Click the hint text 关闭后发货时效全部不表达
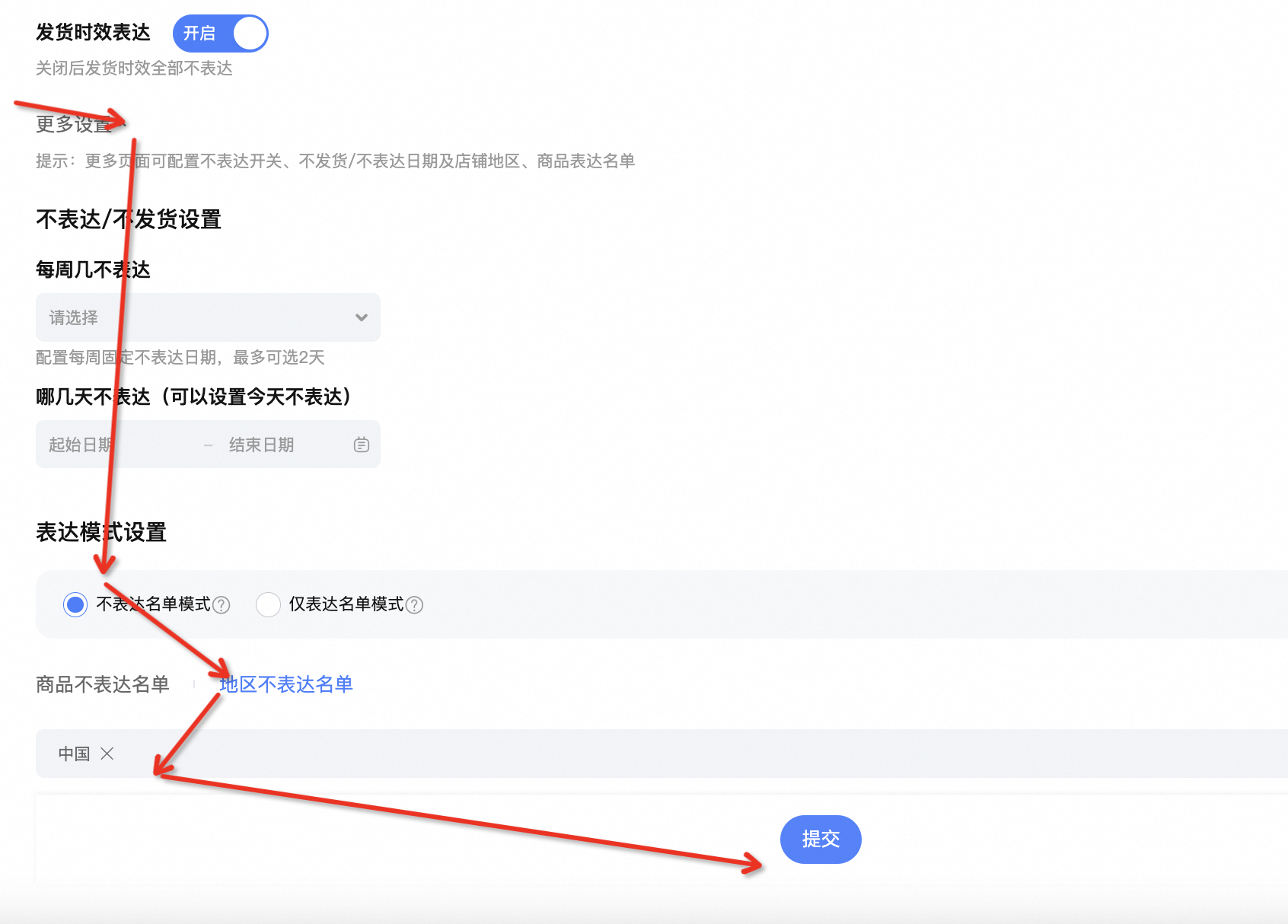 134,69
